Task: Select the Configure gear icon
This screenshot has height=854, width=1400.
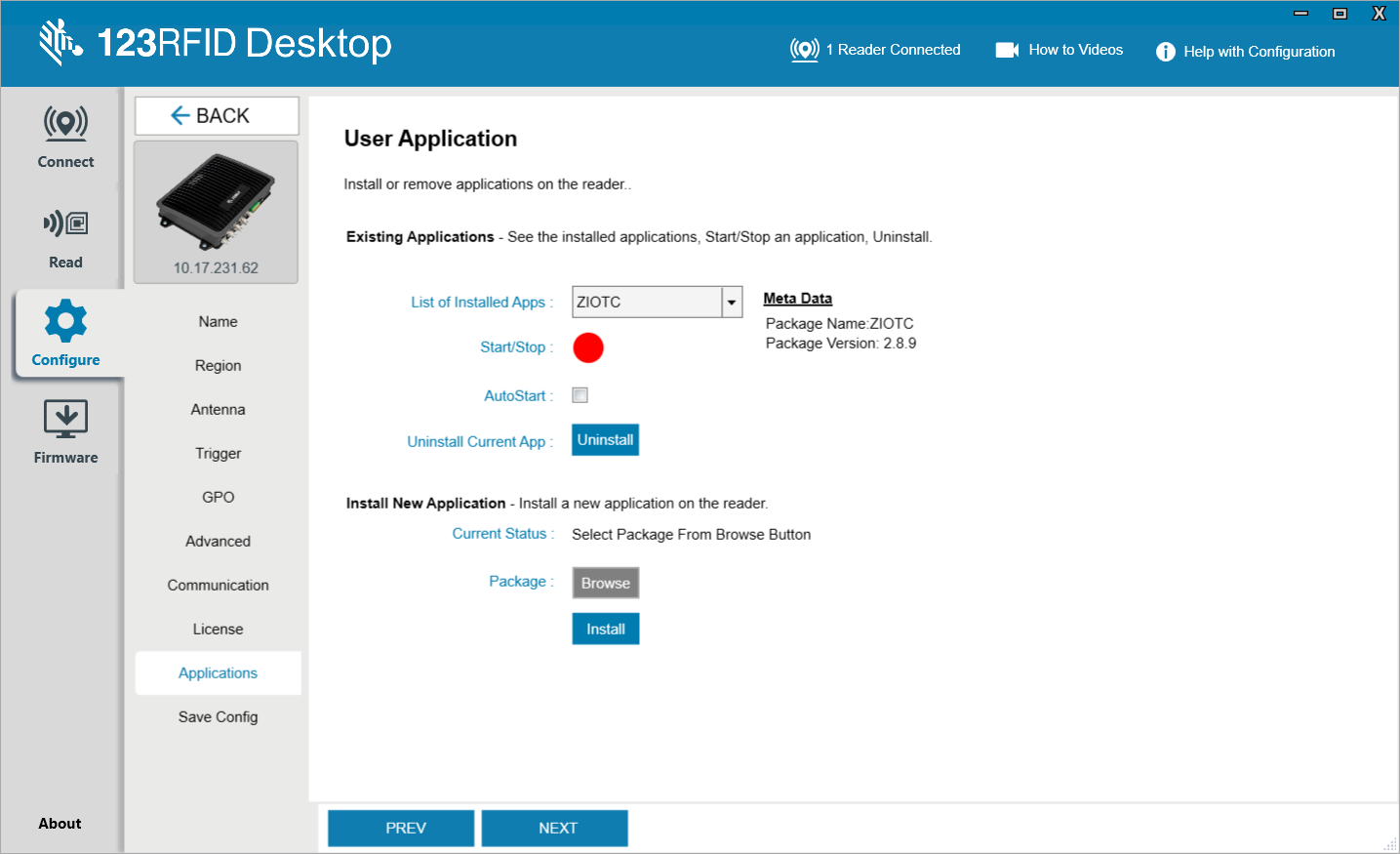Action: [x=64, y=320]
